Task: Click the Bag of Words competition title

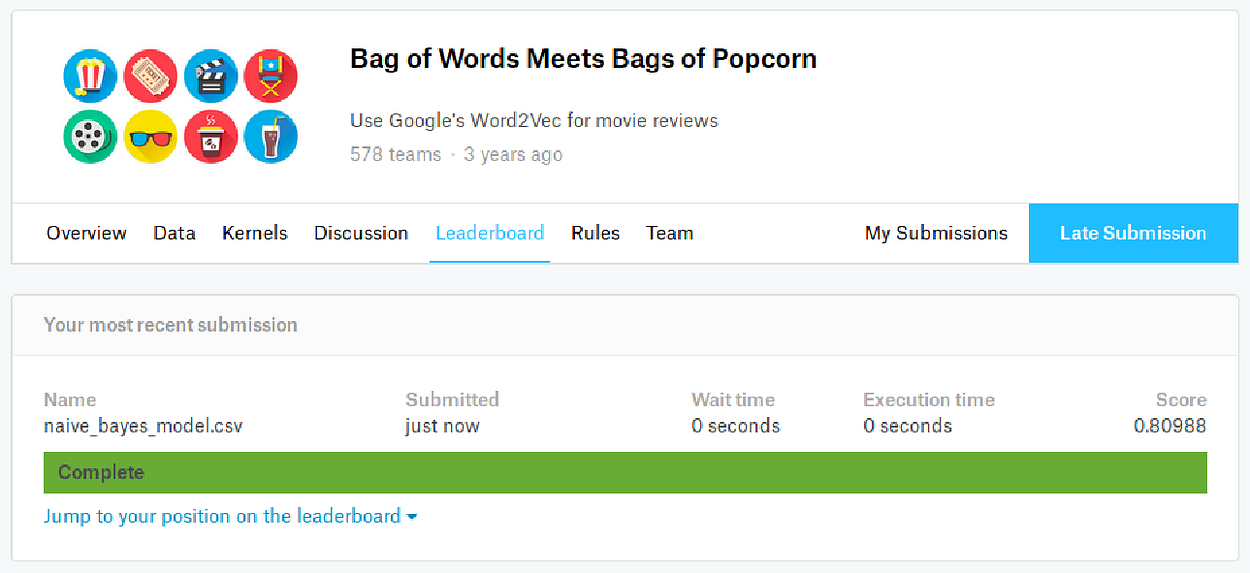Action: coord(583,59)
